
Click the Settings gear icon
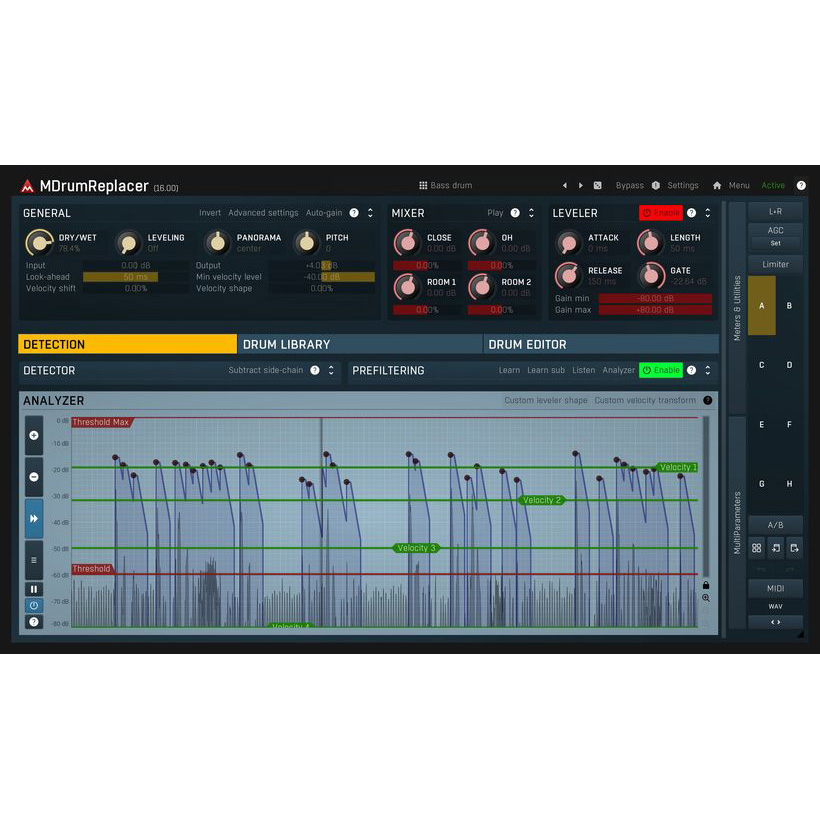[x=656, y=185]
